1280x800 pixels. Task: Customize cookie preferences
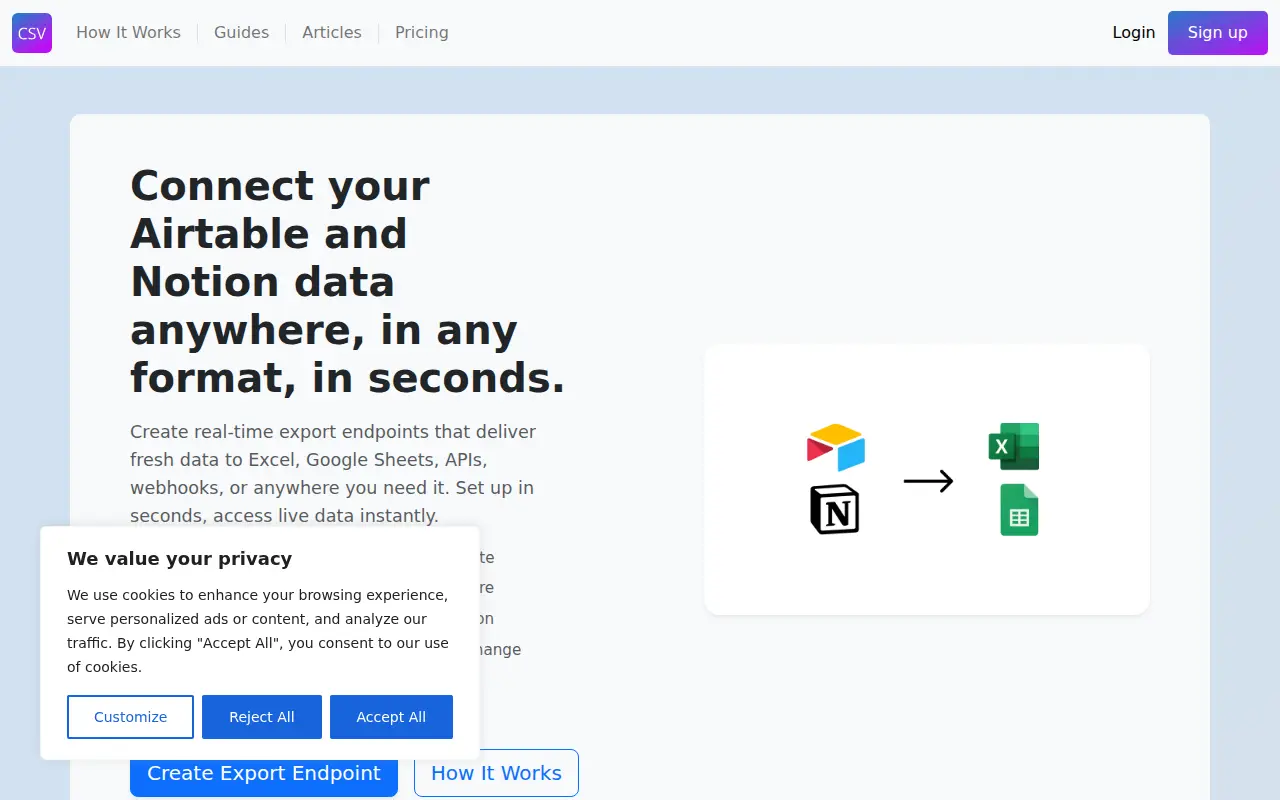130,717
